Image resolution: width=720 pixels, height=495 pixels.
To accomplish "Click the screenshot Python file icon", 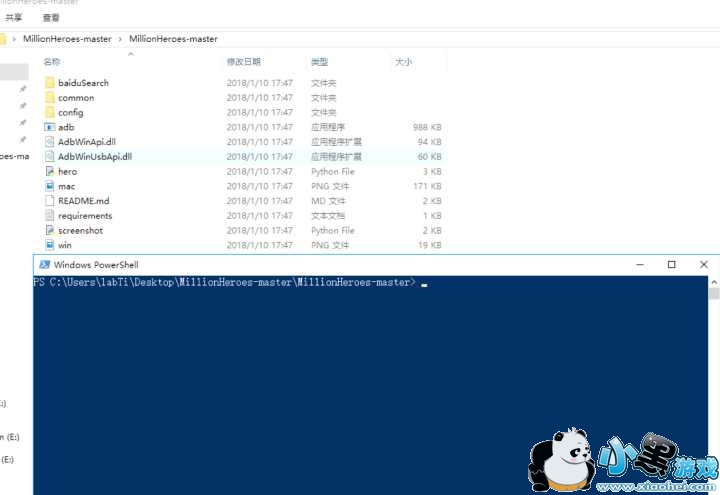I will click(x=50, y=230).
